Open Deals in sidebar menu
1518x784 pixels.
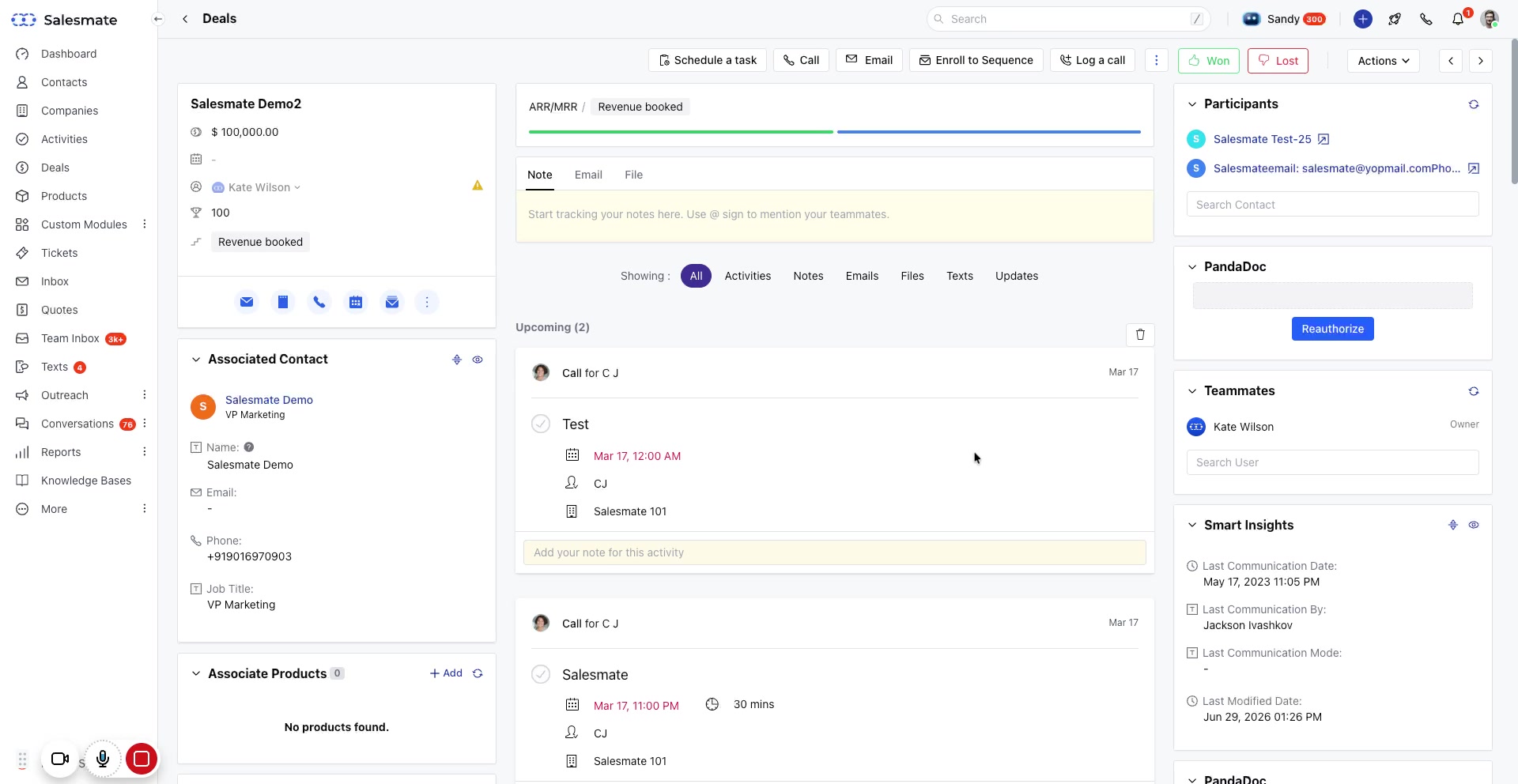pyautogui.click(x=55, y=168)
